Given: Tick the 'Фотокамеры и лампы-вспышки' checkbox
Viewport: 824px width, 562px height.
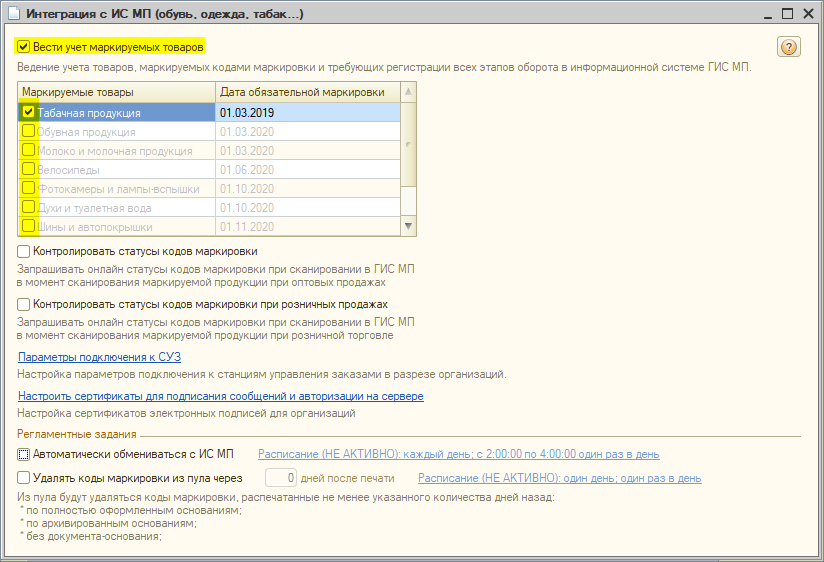Looking at the screenshot, I should (28, 188).
